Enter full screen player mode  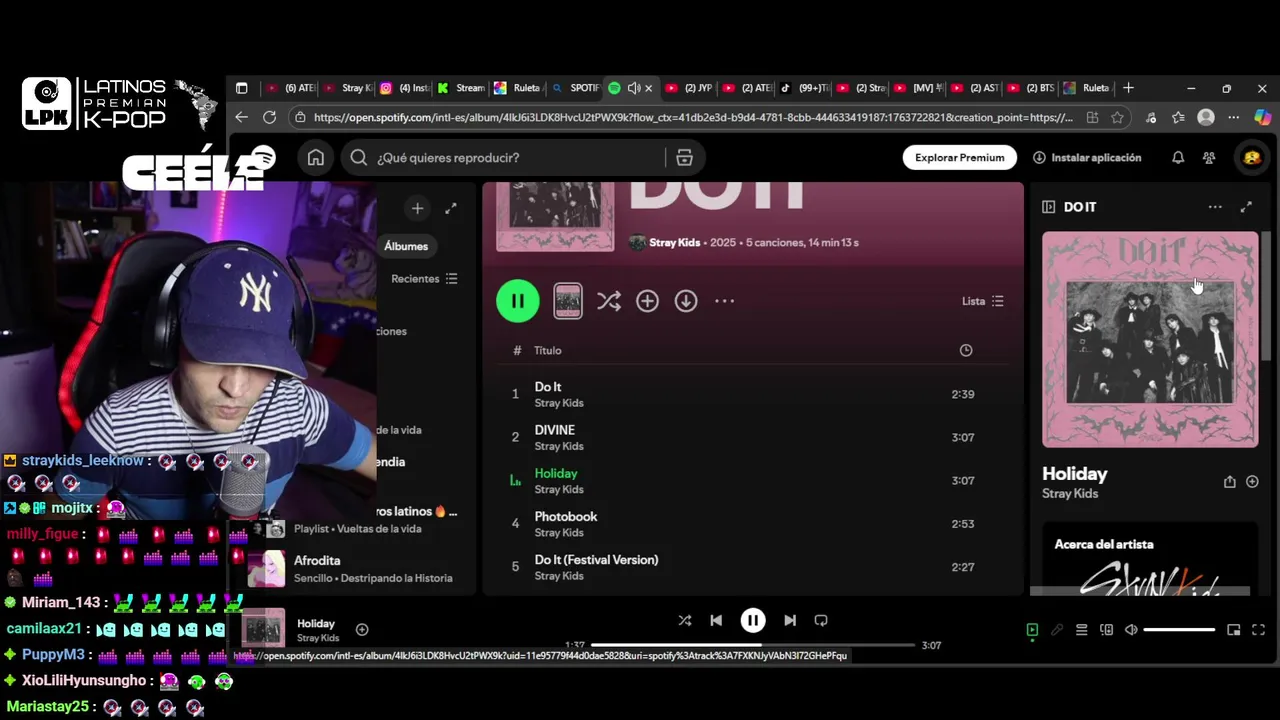[1258, 630]
